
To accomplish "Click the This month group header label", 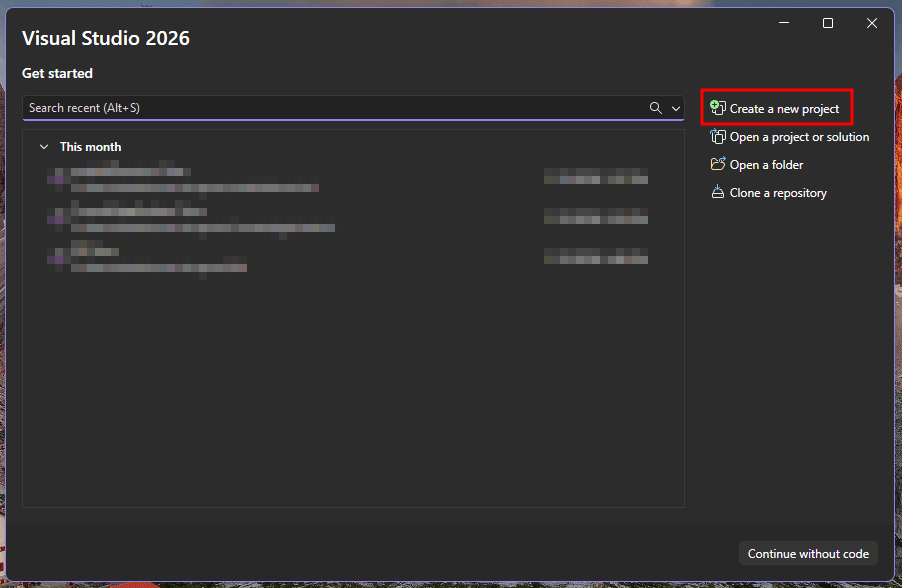I will tap(90, 147).
